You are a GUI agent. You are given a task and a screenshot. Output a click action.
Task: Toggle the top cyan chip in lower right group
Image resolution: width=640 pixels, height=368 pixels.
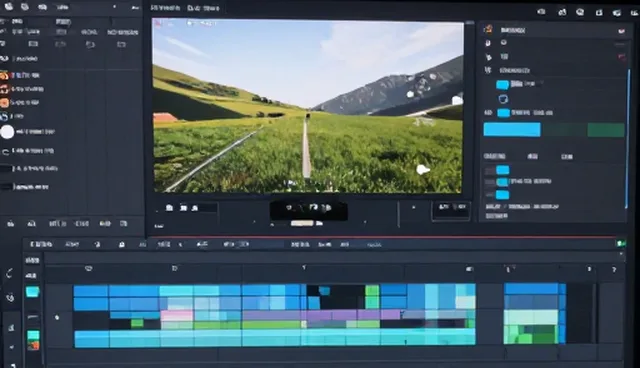click(502, 170)
